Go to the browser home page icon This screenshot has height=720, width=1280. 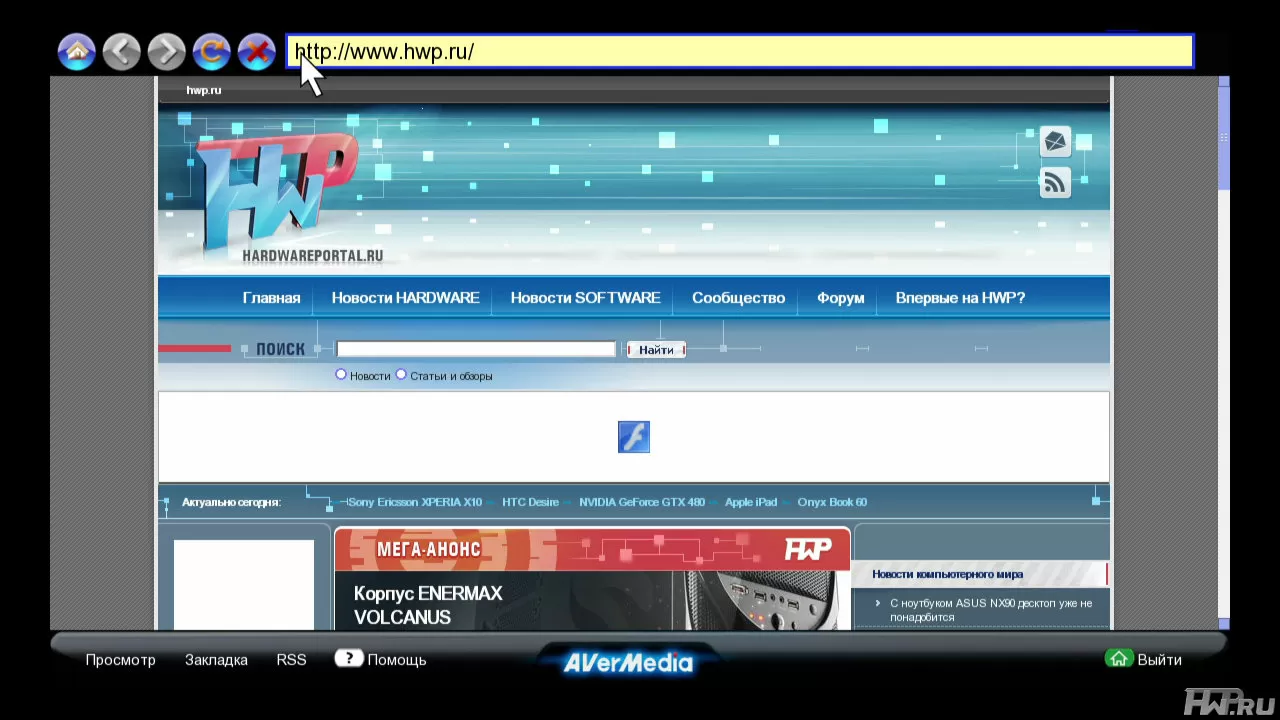77,52
